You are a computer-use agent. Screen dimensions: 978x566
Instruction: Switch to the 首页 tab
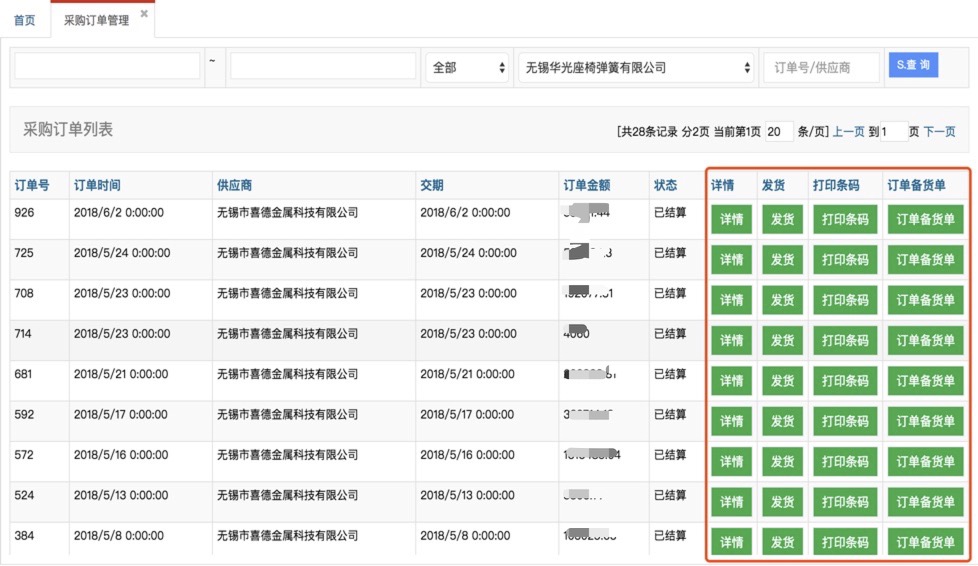tap(24, 20)
